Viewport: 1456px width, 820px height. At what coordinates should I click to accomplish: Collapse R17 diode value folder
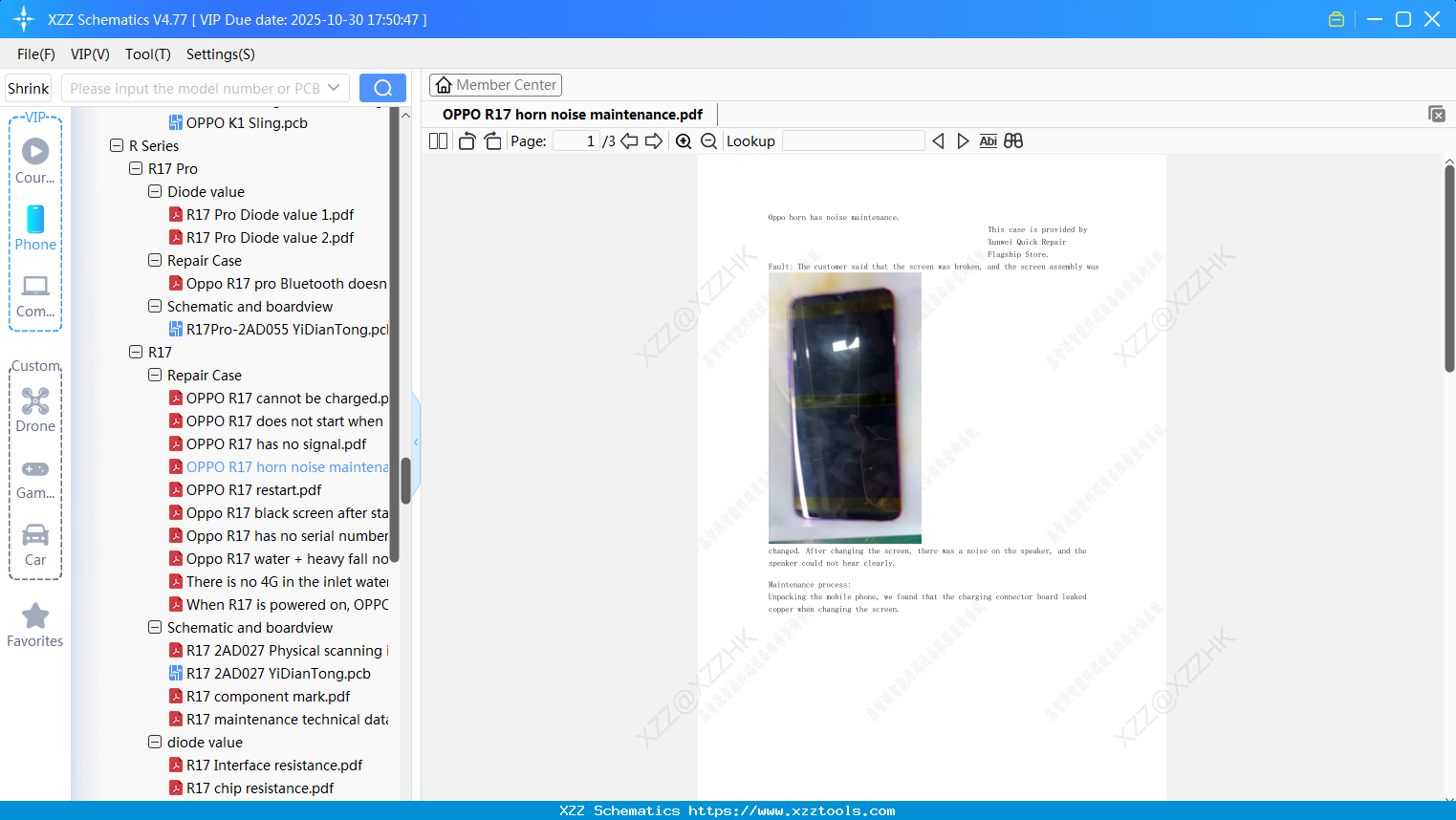tap(155, 743)
